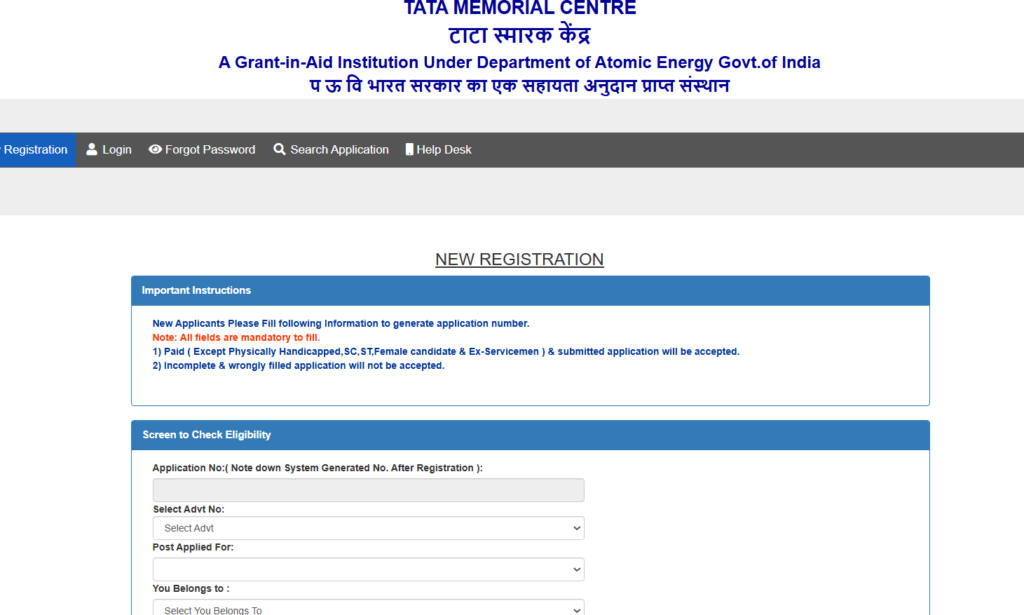Open the Login menu item

108,150
